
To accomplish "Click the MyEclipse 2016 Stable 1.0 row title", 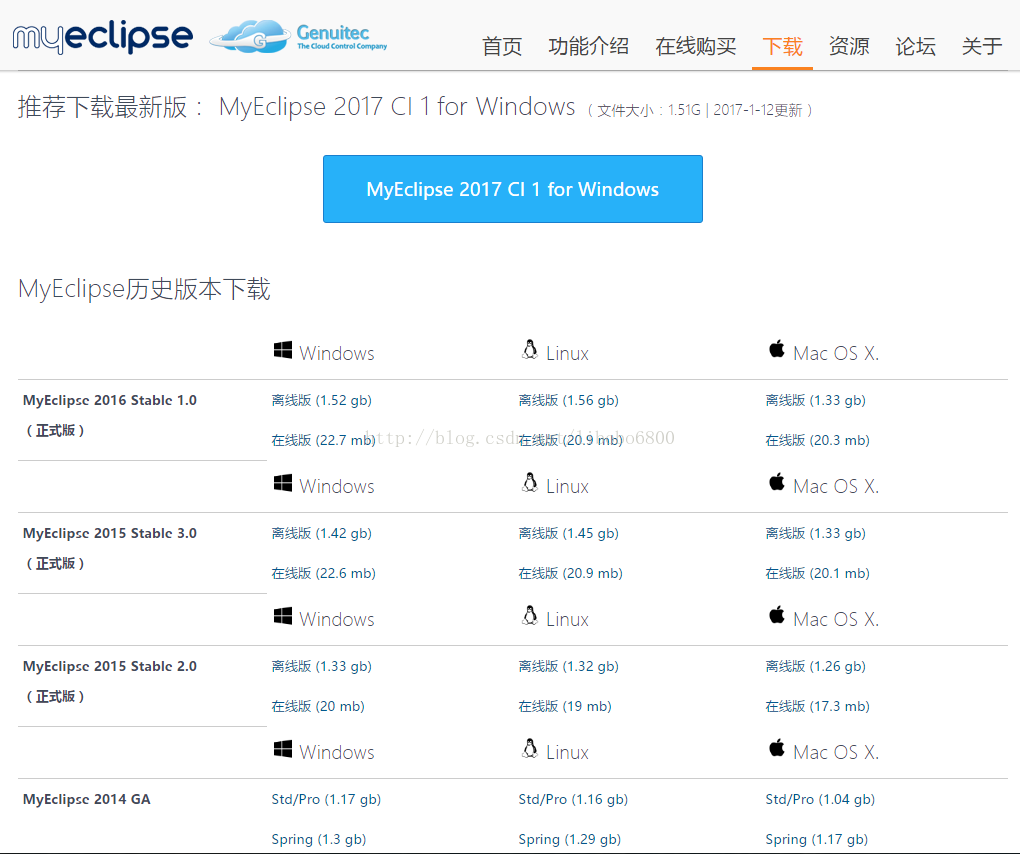I will click(110, 401).
